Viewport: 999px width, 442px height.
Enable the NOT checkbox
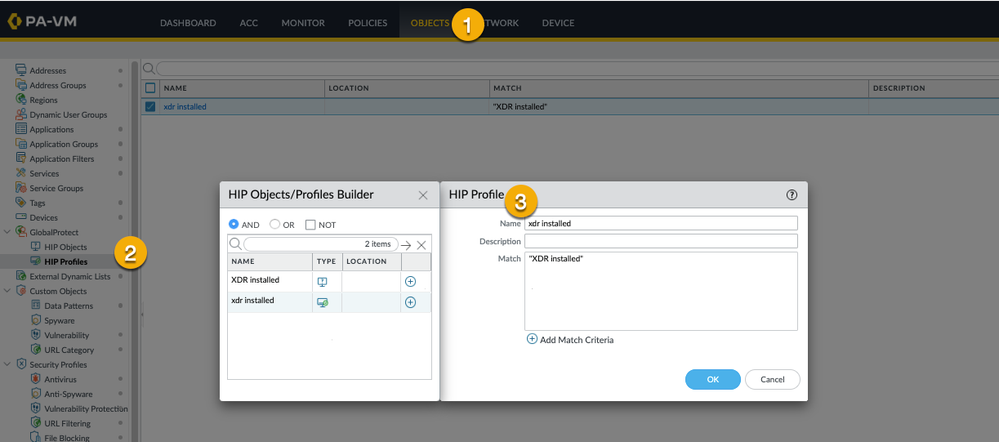pos(310,224)
